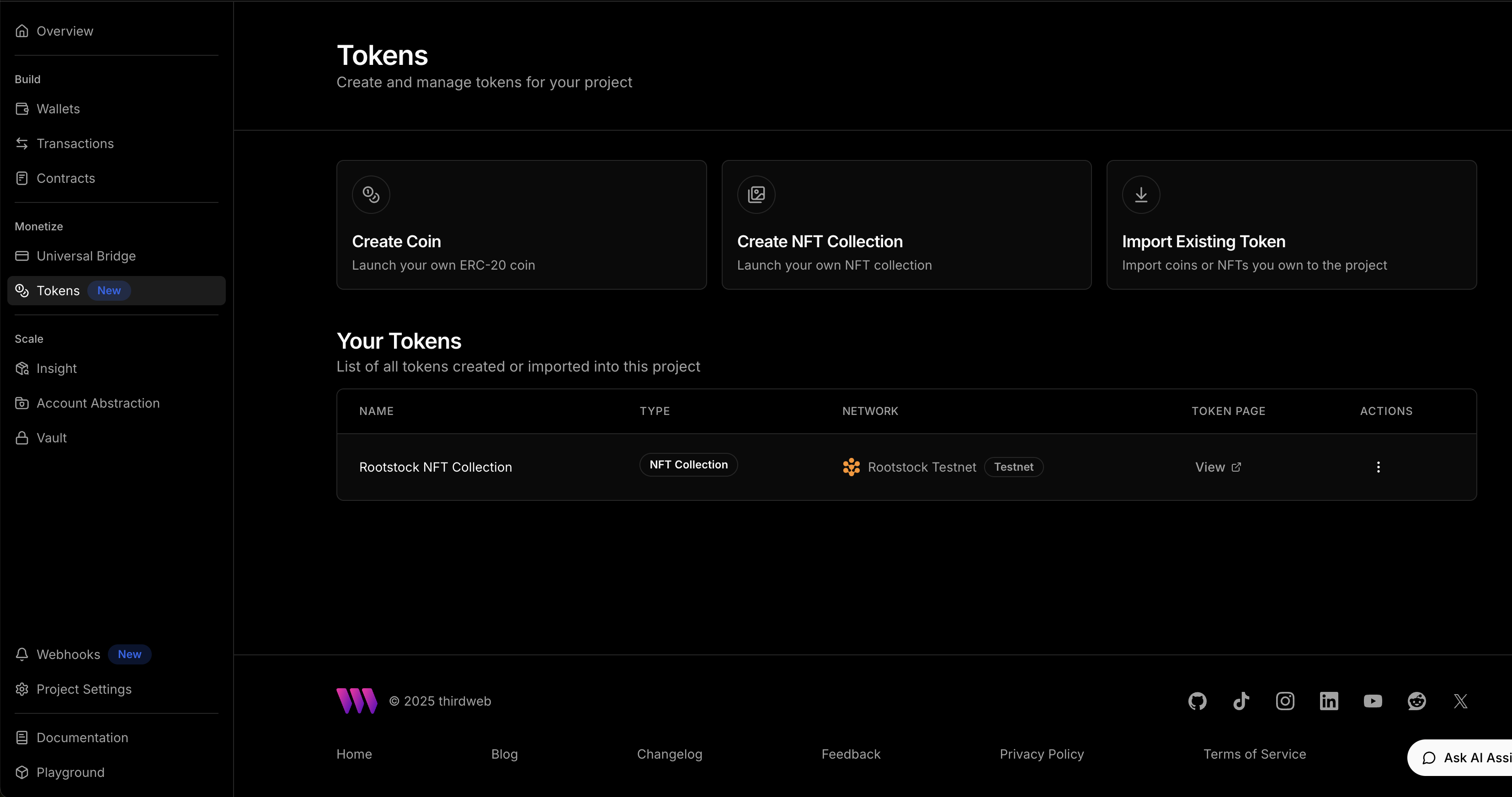Click the Create Coin card

tap(521, 225)
